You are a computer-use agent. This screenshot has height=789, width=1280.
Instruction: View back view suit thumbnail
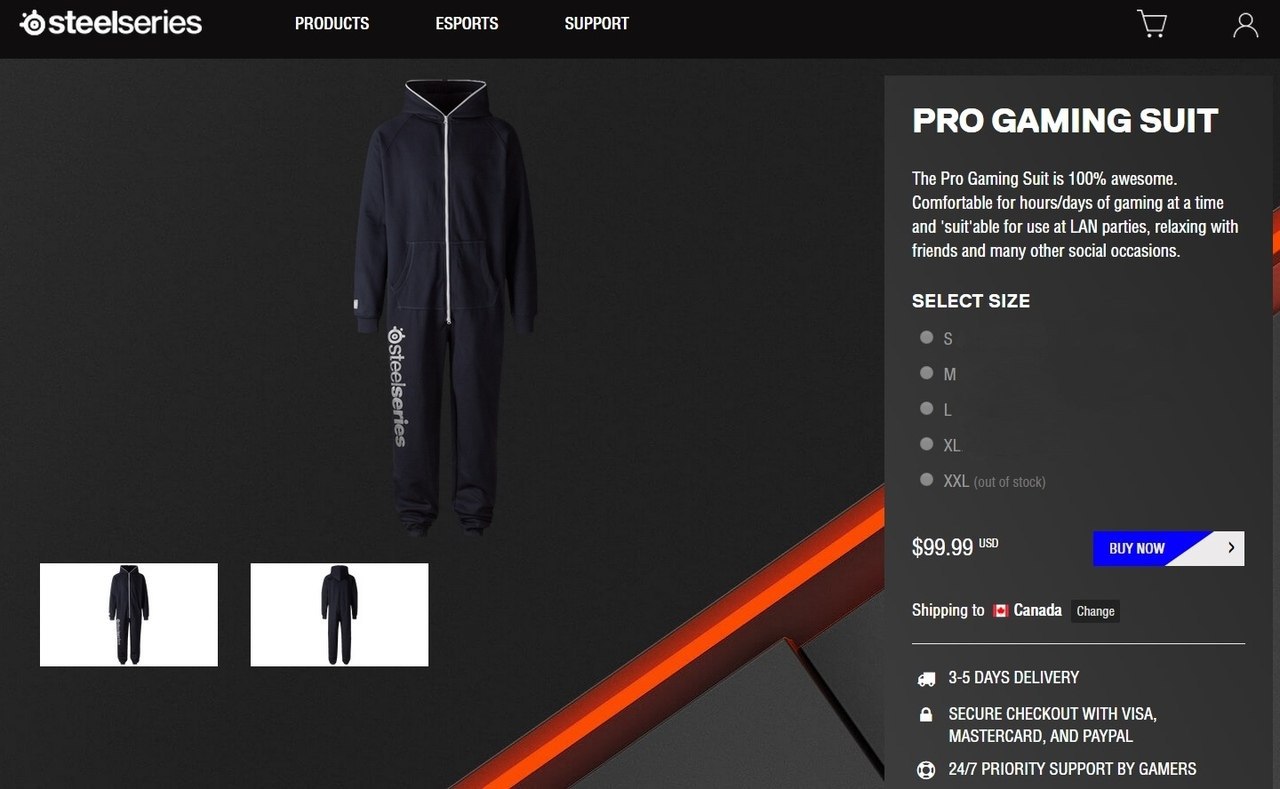(339, 615)
